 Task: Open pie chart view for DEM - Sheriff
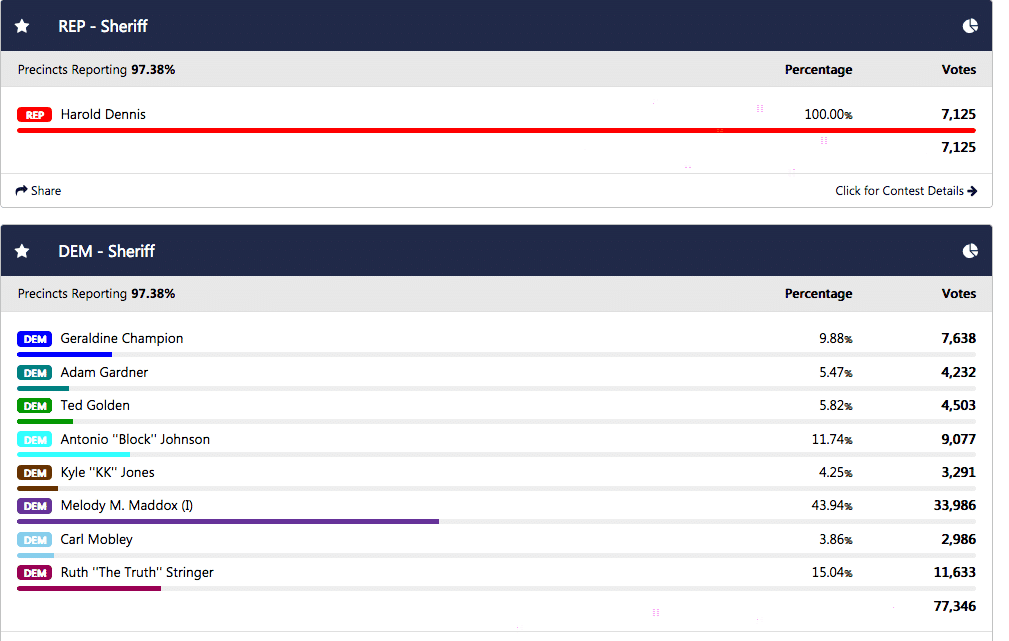tap(970, 251)
